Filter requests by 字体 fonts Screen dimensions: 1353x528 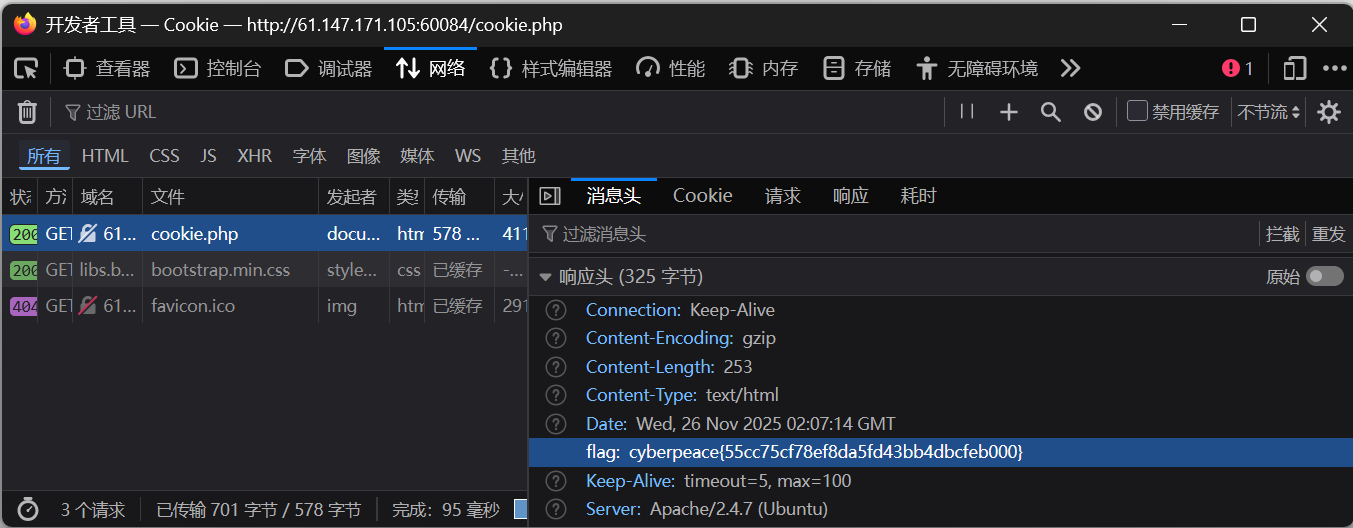309,156
